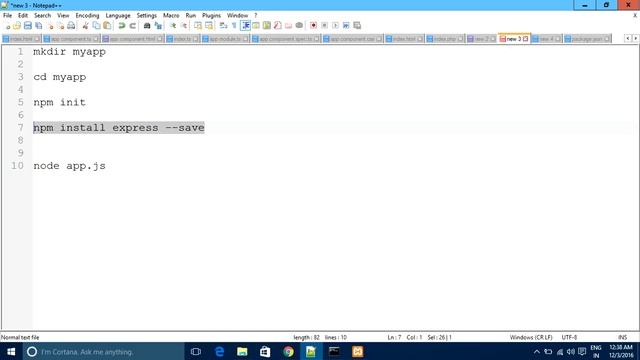Viewport: 640px width, 360px height.
Task: Open the Command Prompt taskbar icon
Action: [x=334, y=351]
